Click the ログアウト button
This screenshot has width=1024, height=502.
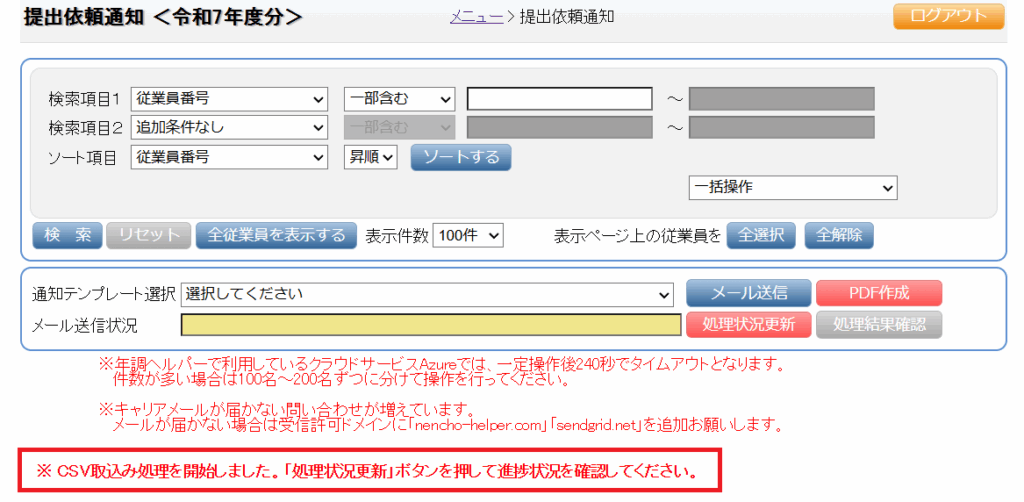coord(948,16)
